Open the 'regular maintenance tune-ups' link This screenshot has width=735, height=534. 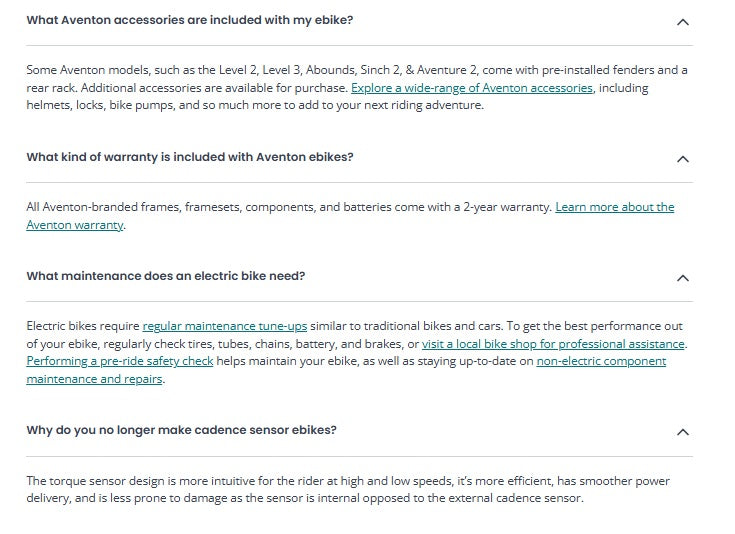click(x=225, y=326)
